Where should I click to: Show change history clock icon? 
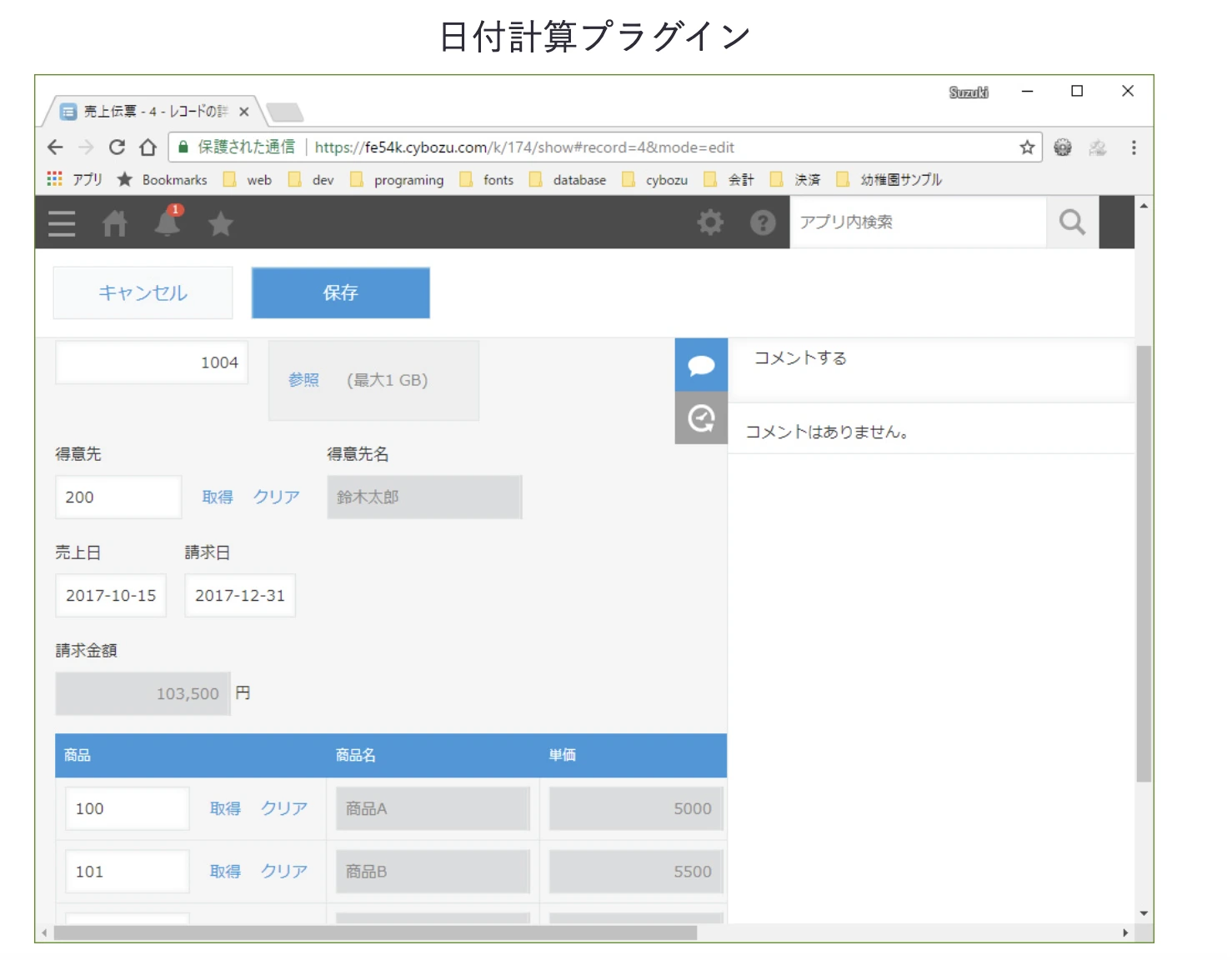tap(701, 417)
